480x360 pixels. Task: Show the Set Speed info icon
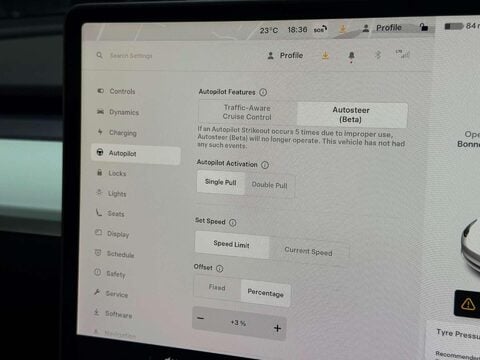coord(233,222)
